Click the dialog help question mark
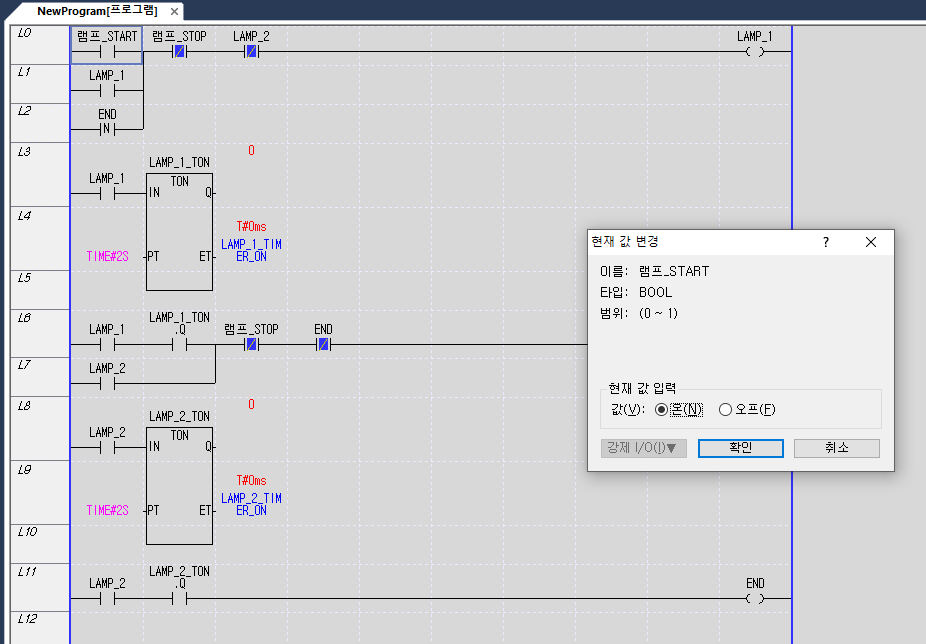Viewport: 926px width, 644px height. click(826, 242)
